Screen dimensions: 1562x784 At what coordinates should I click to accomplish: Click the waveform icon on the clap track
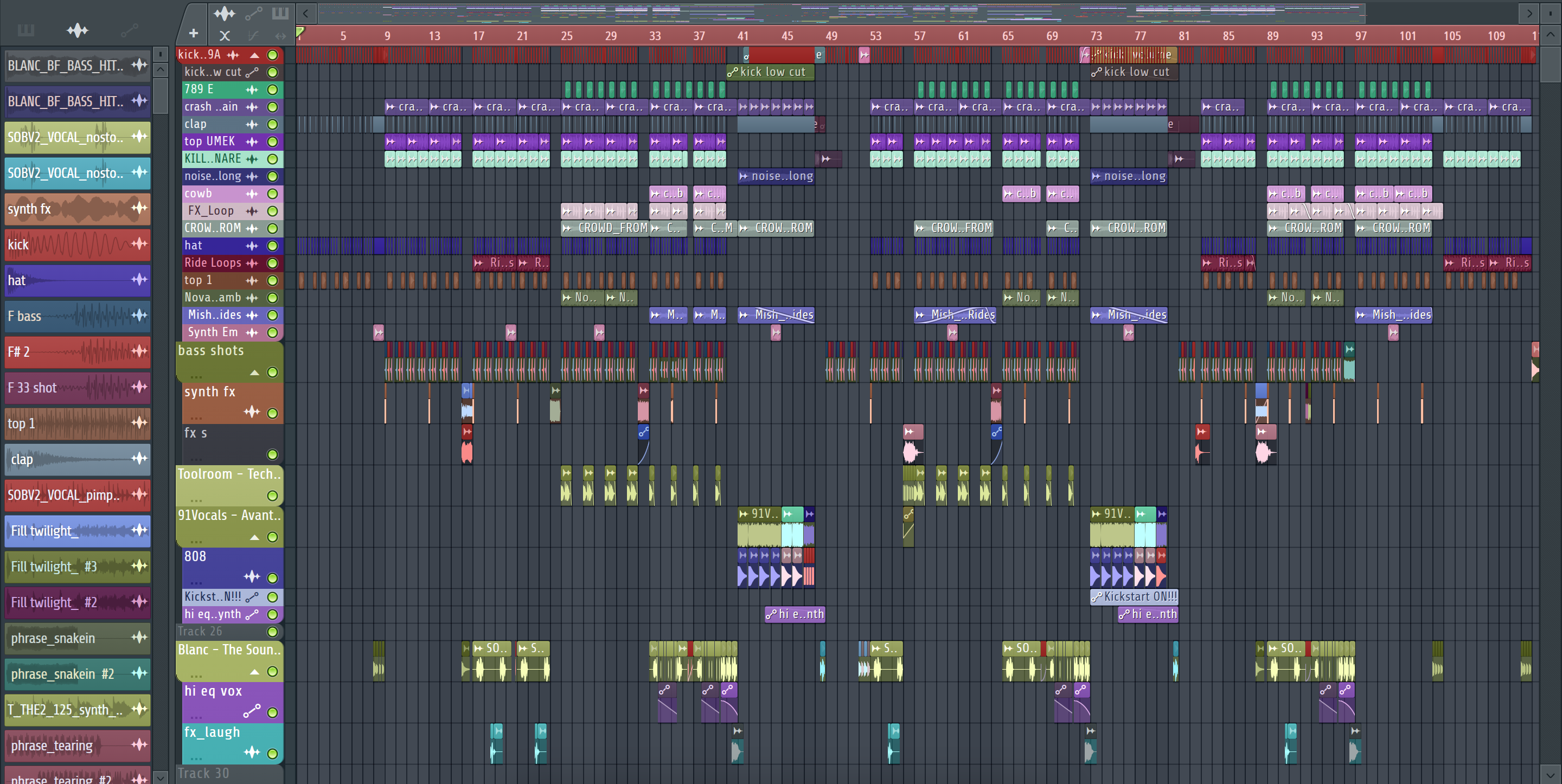252,124
